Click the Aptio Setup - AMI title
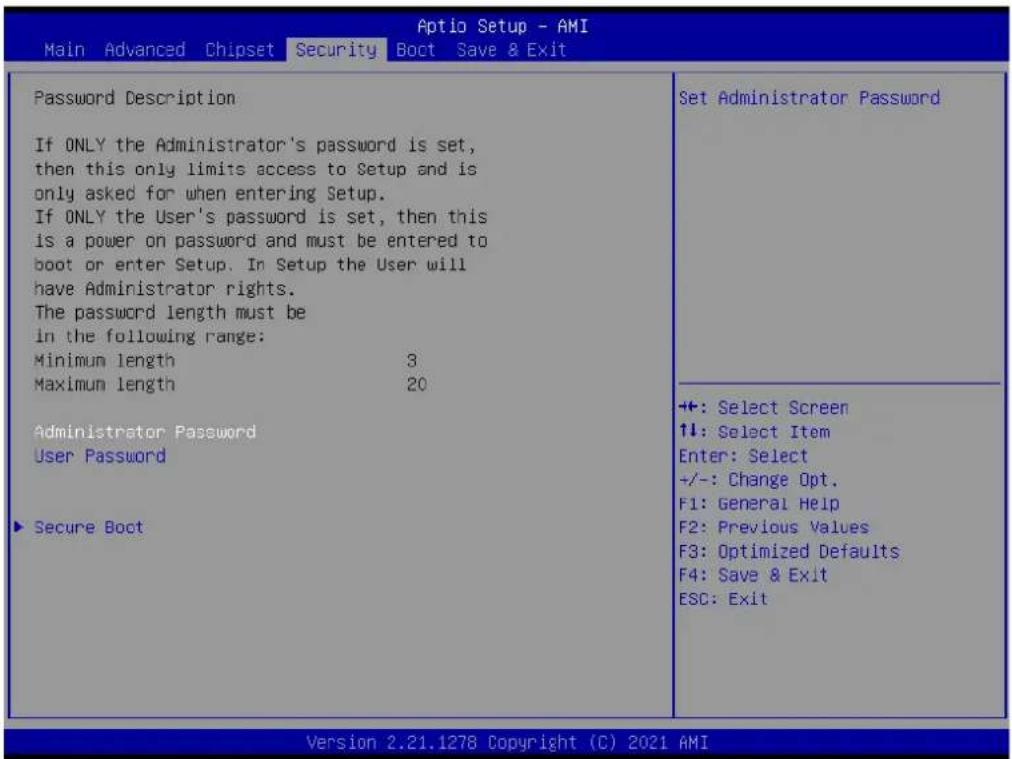1012x759 pixels. point(503,26)
